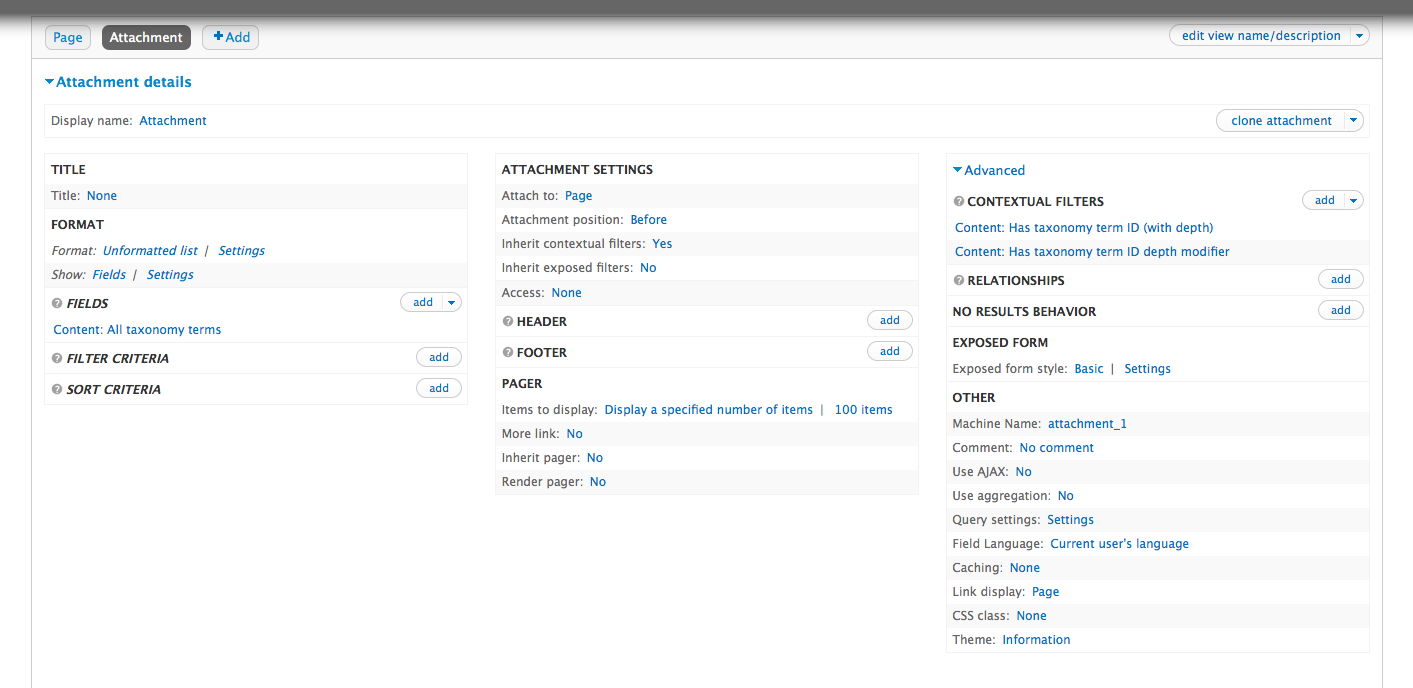The height and width of the screenshot is (688, 1413).
Task: Open the CONTEXTUAL FILTERS add dropdown arrow
Action: 1353,200
